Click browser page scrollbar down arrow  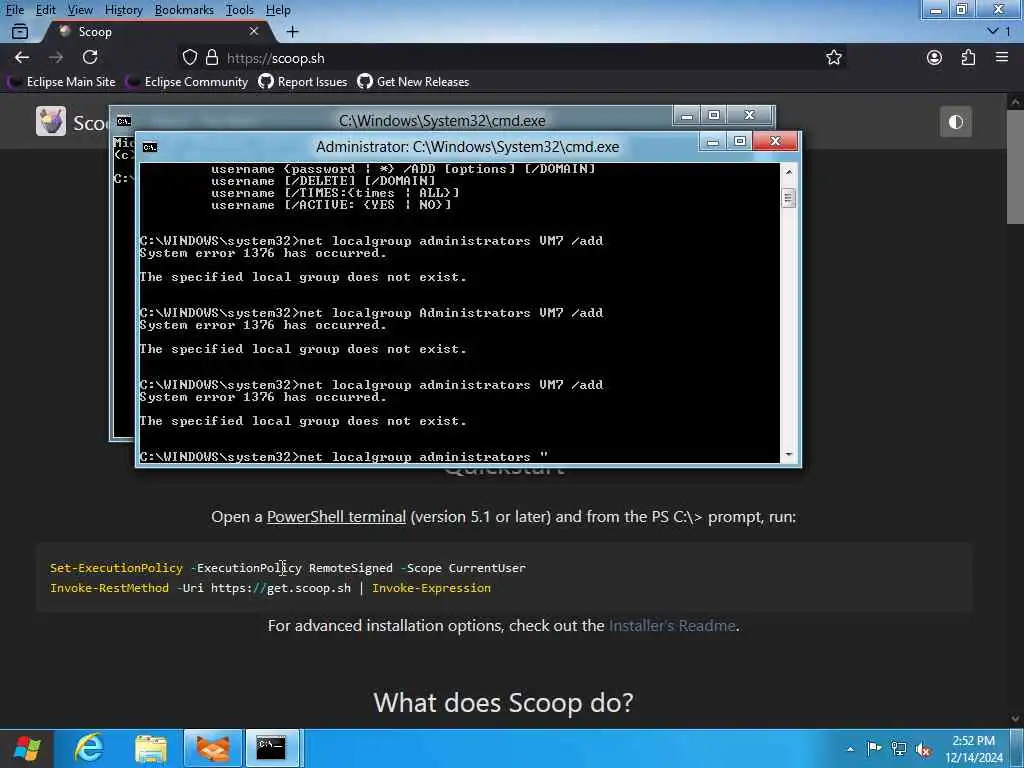tap(1015, 719)
